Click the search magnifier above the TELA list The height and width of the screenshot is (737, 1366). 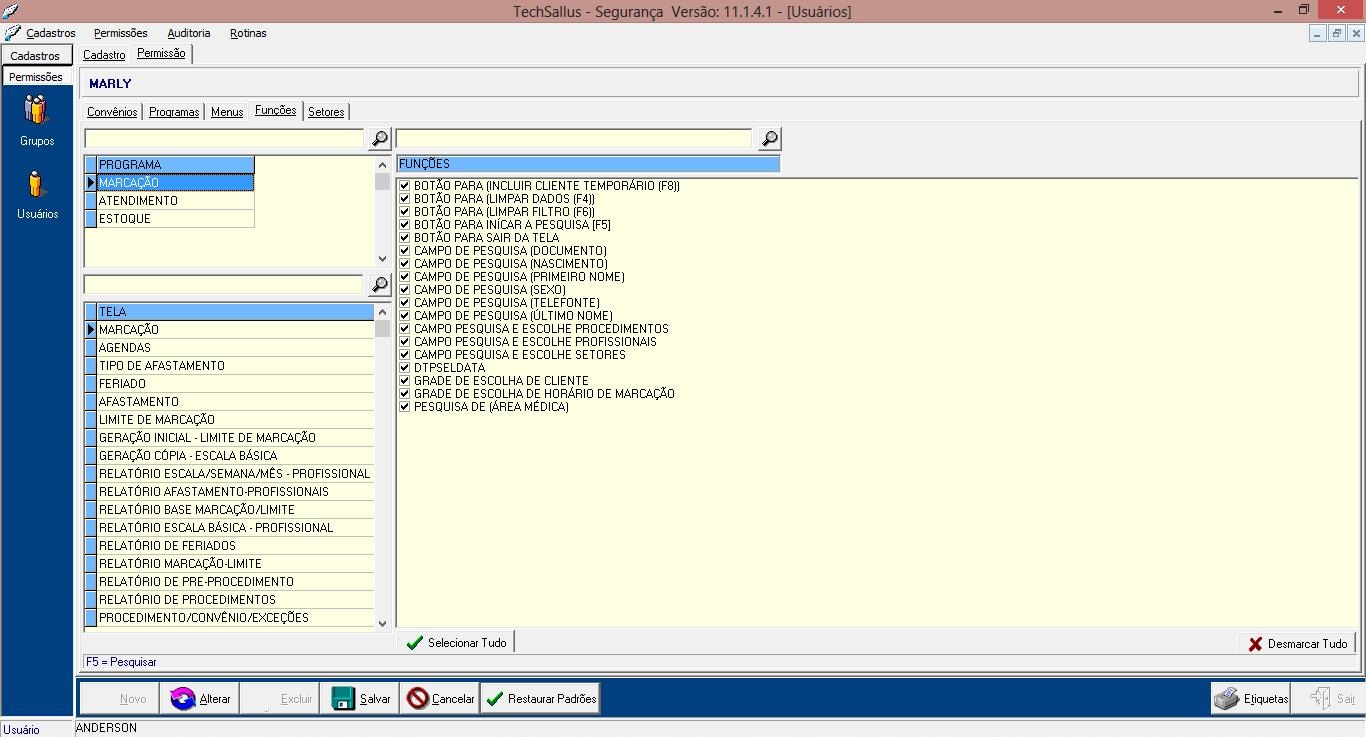(x=380, y=285)
